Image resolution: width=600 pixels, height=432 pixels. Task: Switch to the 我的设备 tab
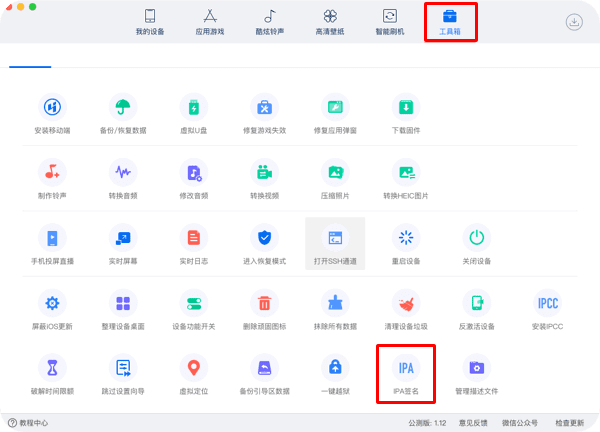point(150,22)
